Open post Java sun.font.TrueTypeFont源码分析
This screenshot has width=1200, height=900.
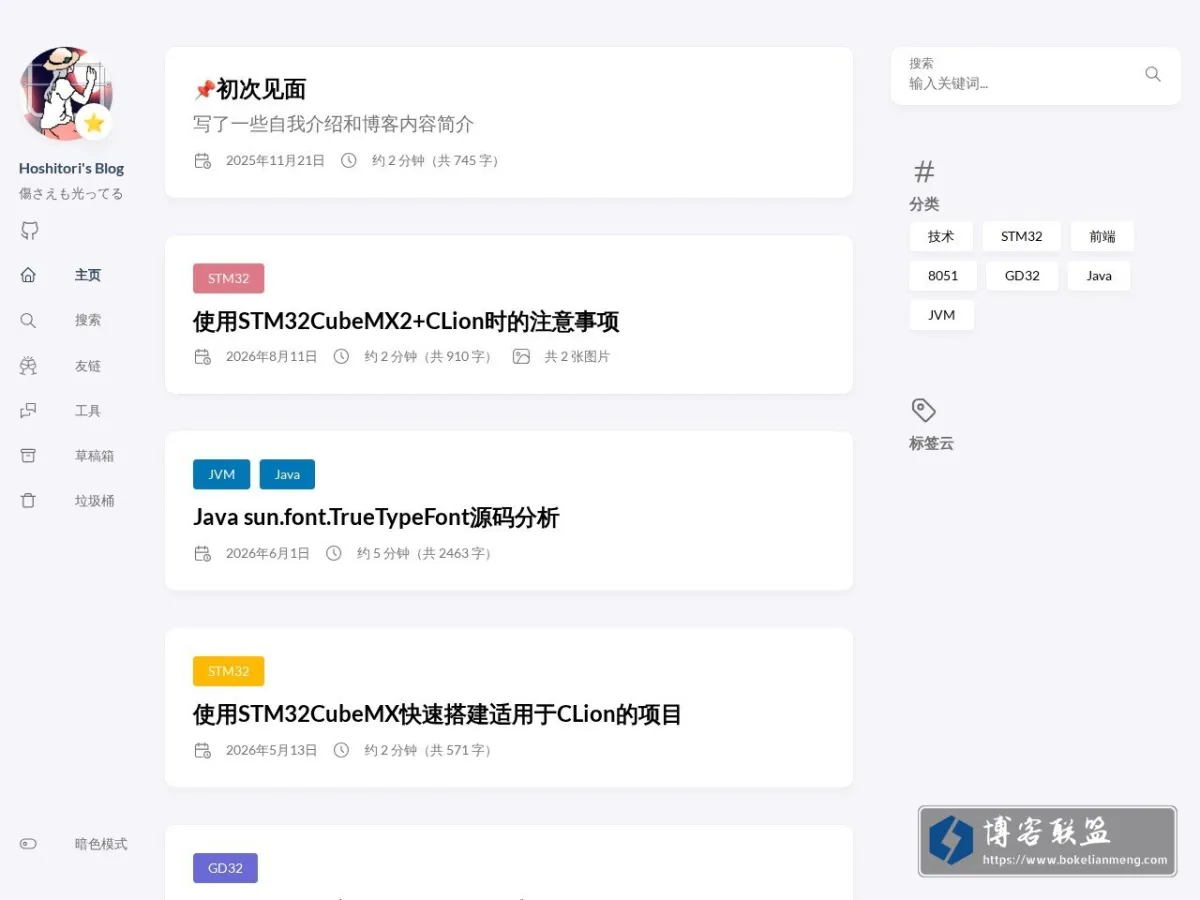point(376,518)
